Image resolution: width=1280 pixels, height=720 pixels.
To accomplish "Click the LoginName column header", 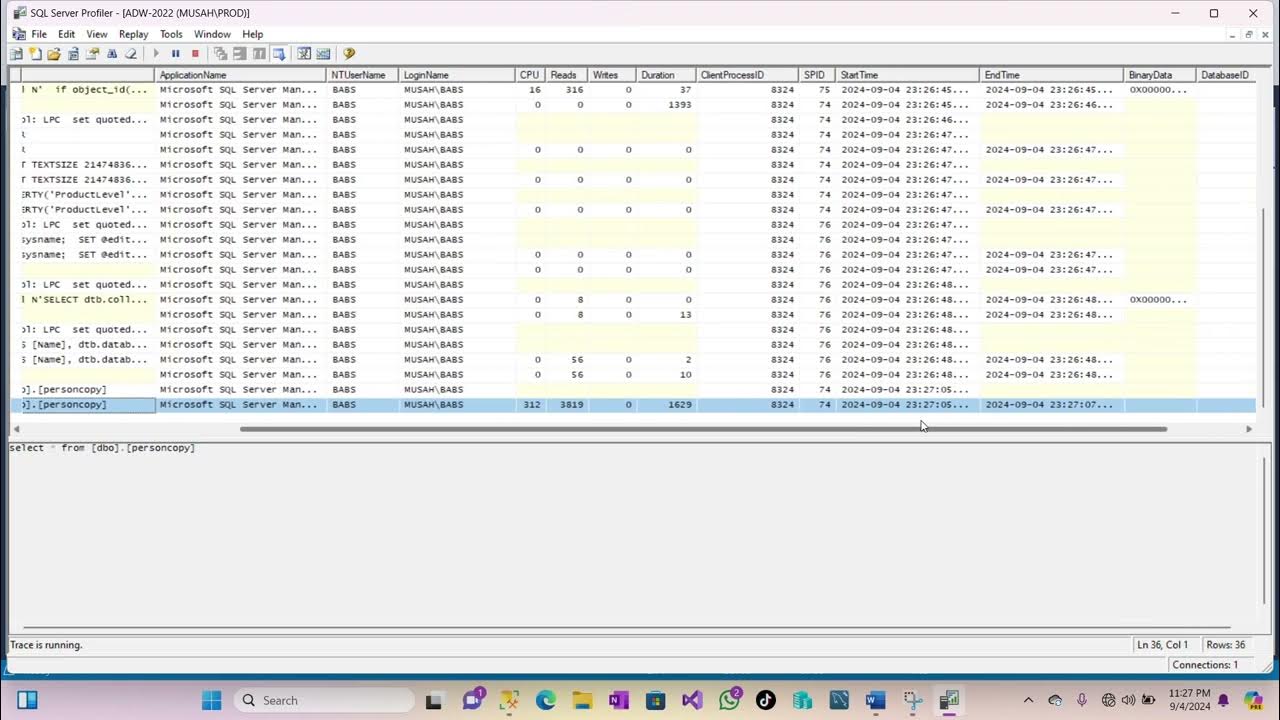I will [x=457, y=75].
